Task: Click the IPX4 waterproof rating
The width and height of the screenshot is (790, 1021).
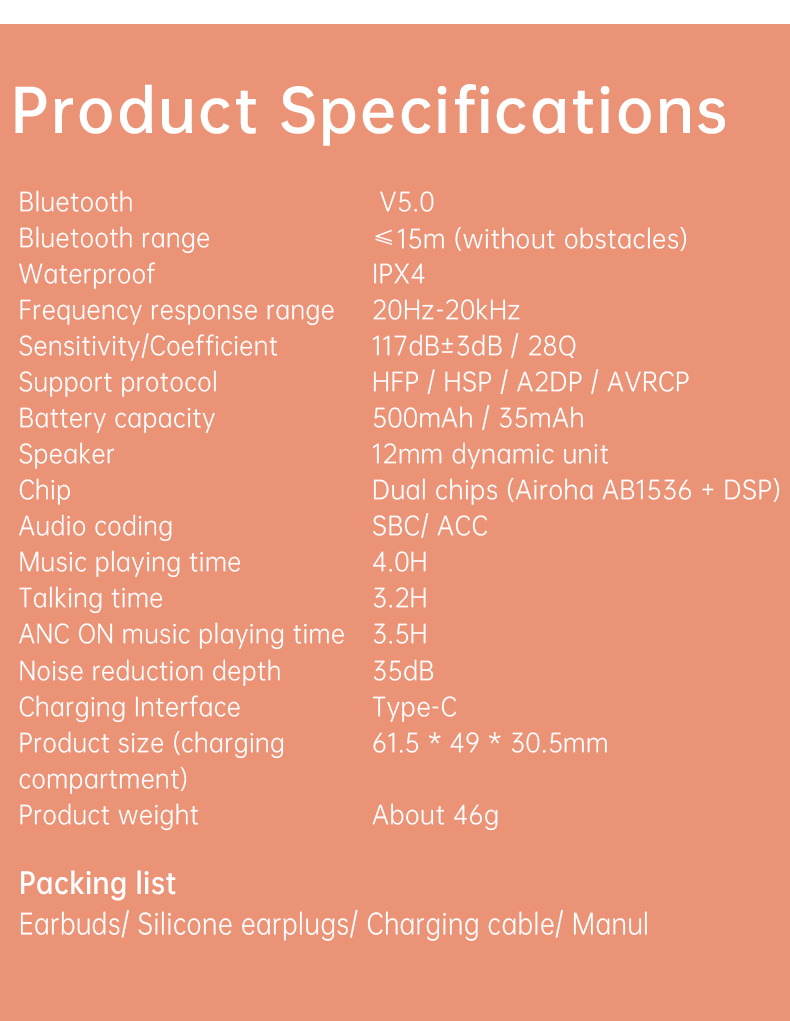Action: tap(398, 274)
